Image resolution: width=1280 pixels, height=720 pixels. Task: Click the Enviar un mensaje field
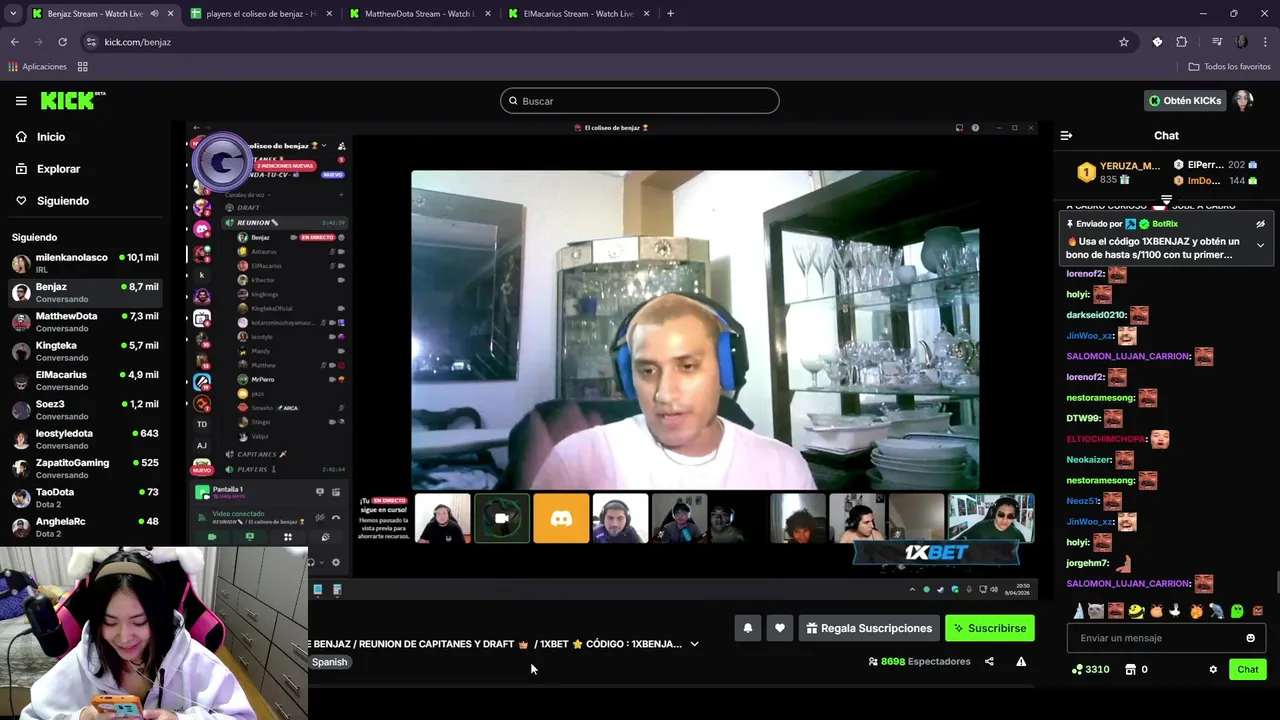pos(1166,638)
